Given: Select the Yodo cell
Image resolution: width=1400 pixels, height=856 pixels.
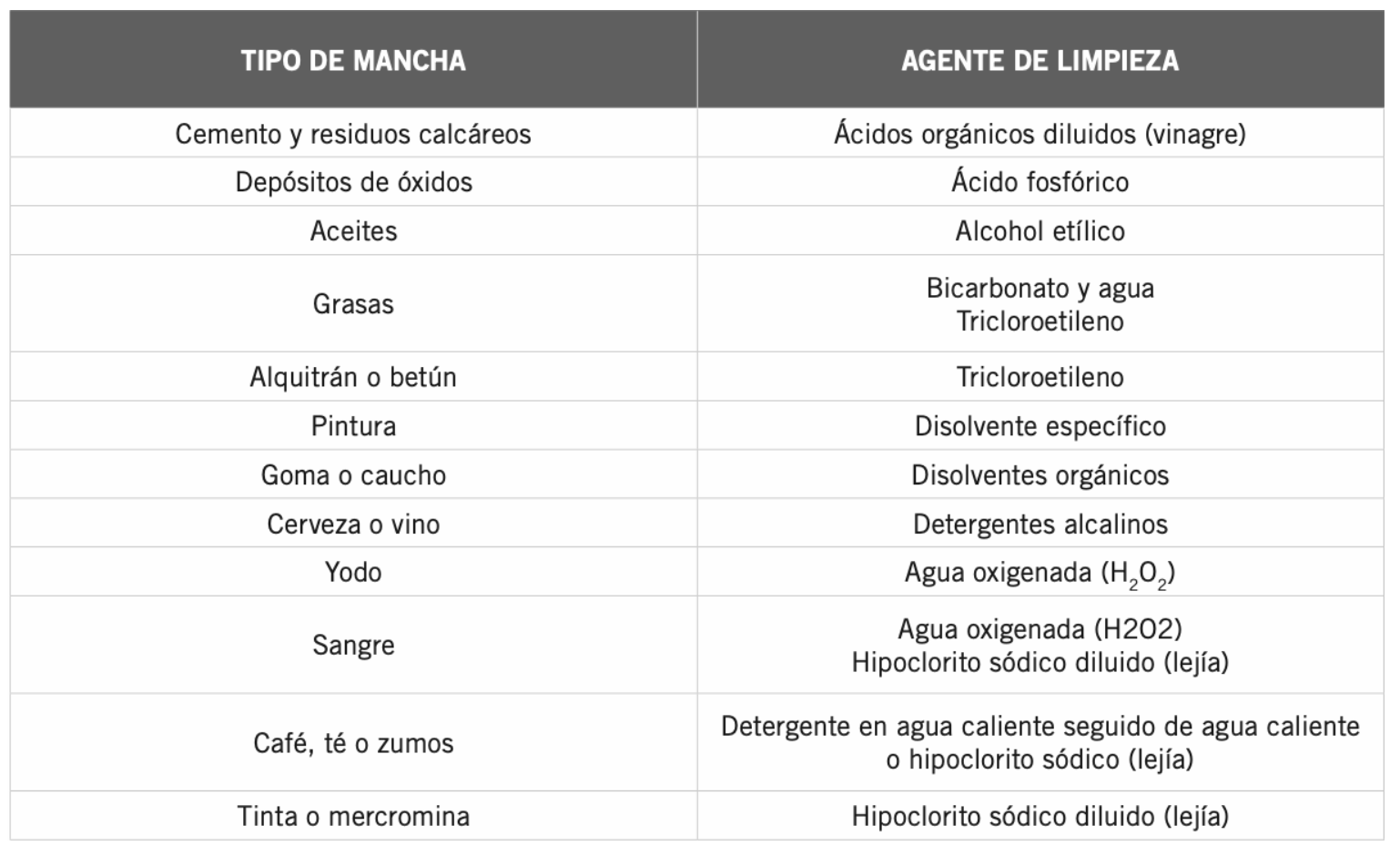Looking at the screenshot, I should point(353,573).
